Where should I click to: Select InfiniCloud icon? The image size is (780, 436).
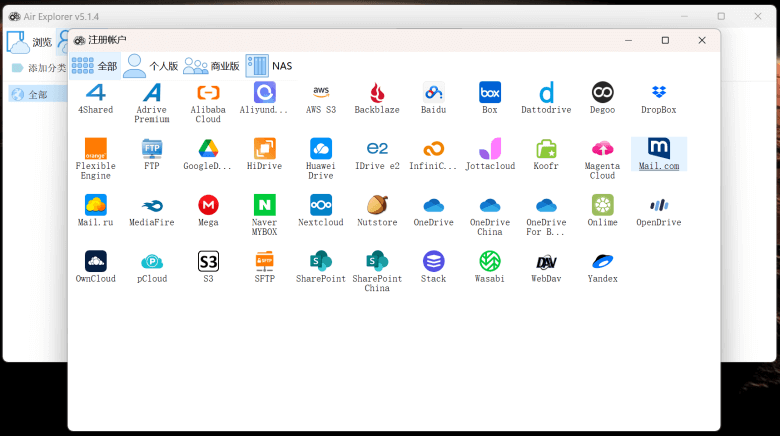coord(433,149)
